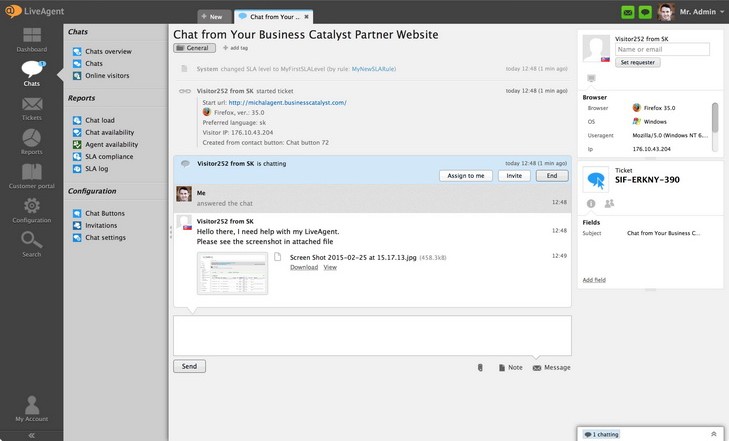
Task: Open the Configuration gear in sidebar
Action: (32, 210)
